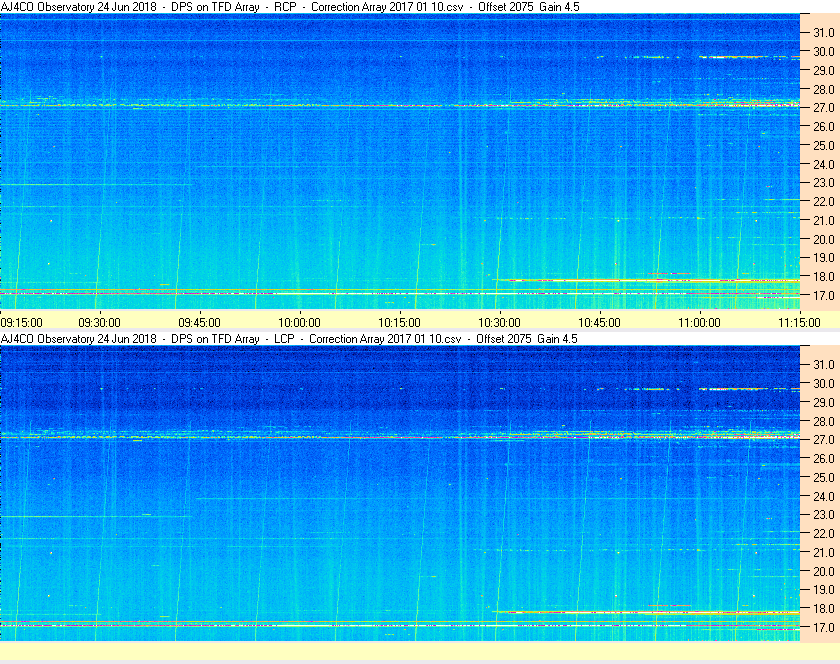Click the 19.0 frequency label on LCP plot
Viewport: 840px width, 664px height.
[824, 590]
